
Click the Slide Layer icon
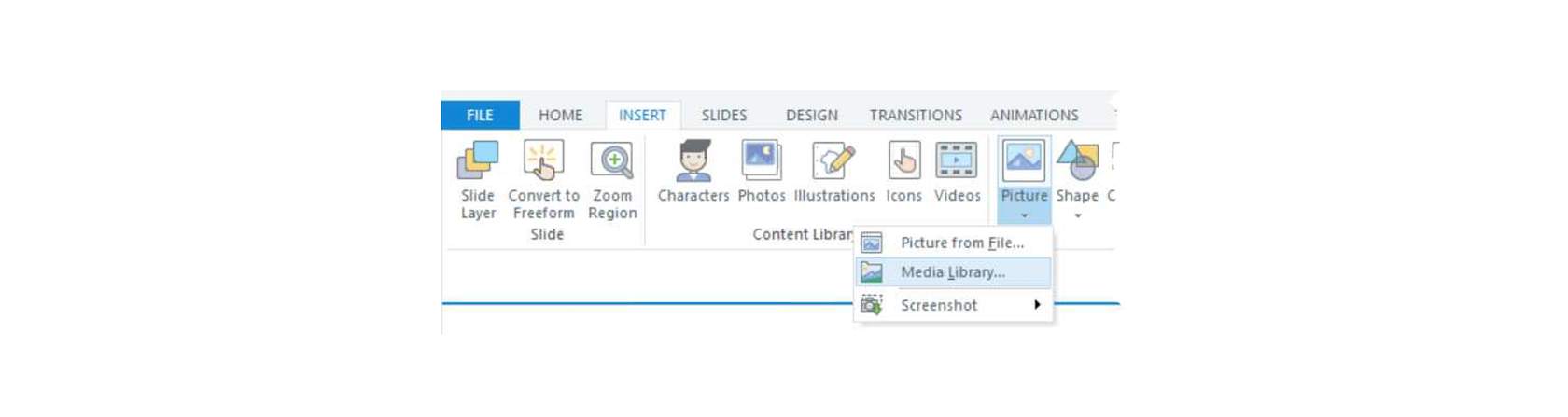[478, 160]
